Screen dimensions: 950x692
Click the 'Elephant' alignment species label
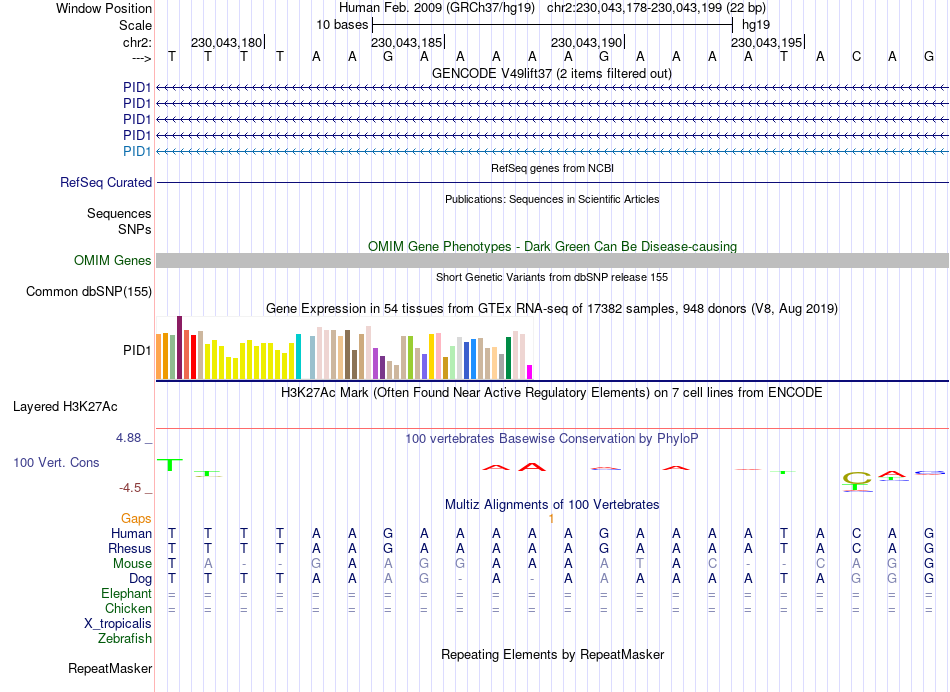(x=127, y=593)
